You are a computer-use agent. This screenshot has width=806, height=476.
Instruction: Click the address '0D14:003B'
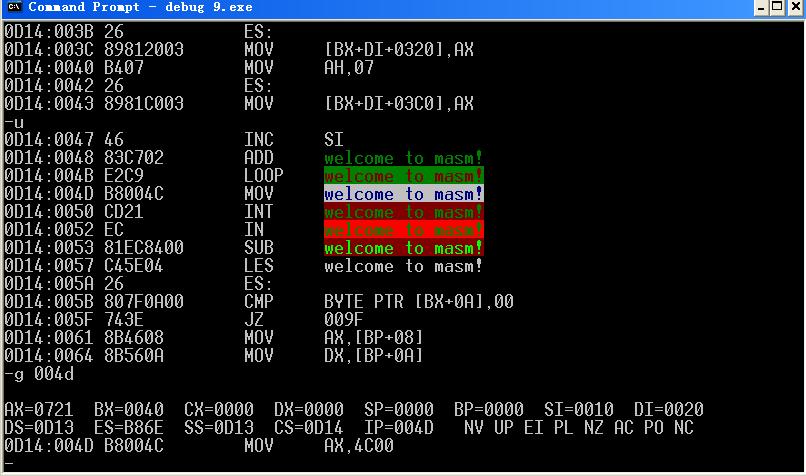pos(49,32)
